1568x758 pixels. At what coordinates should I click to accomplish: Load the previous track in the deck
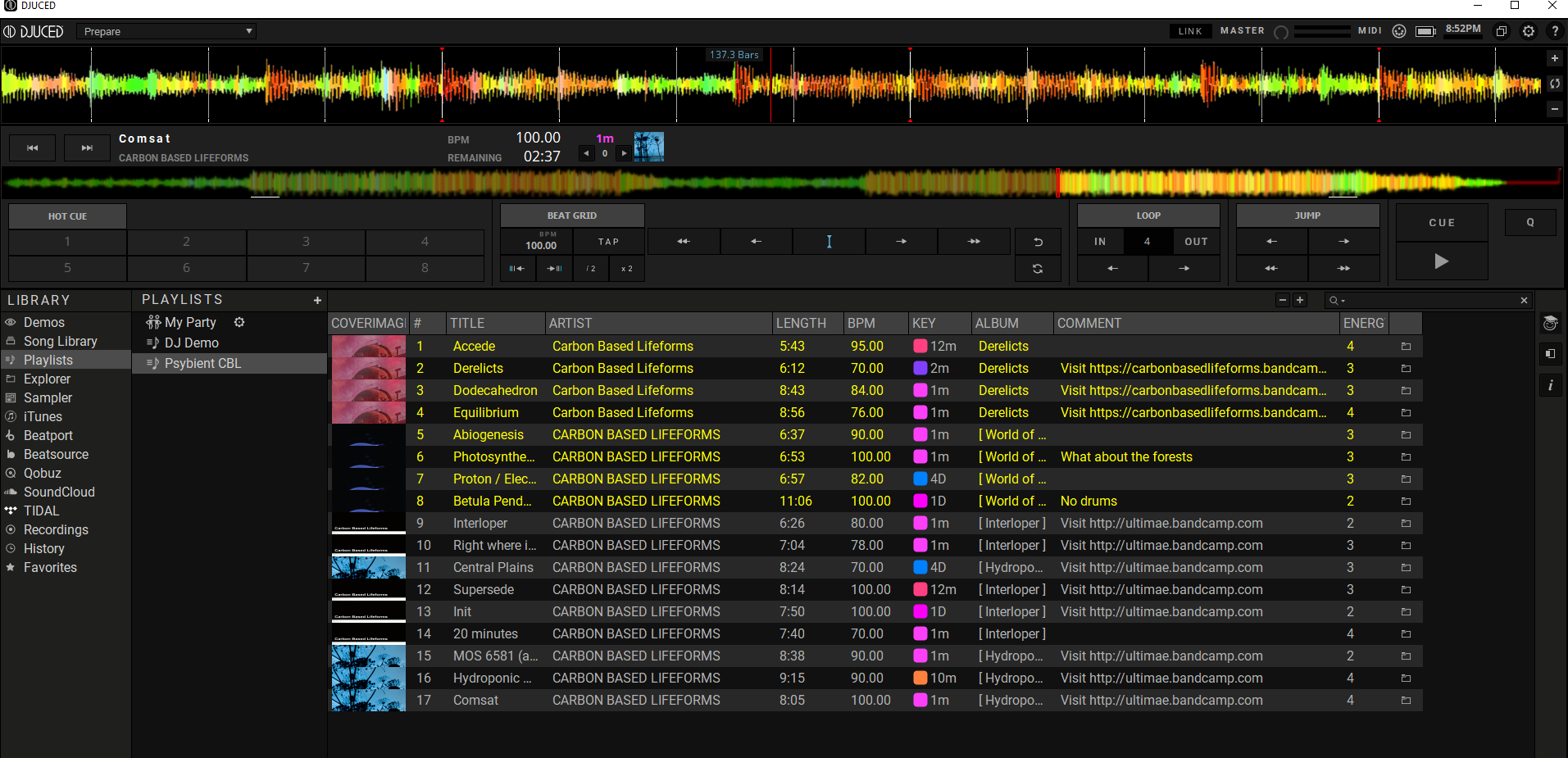click(33, 148)
